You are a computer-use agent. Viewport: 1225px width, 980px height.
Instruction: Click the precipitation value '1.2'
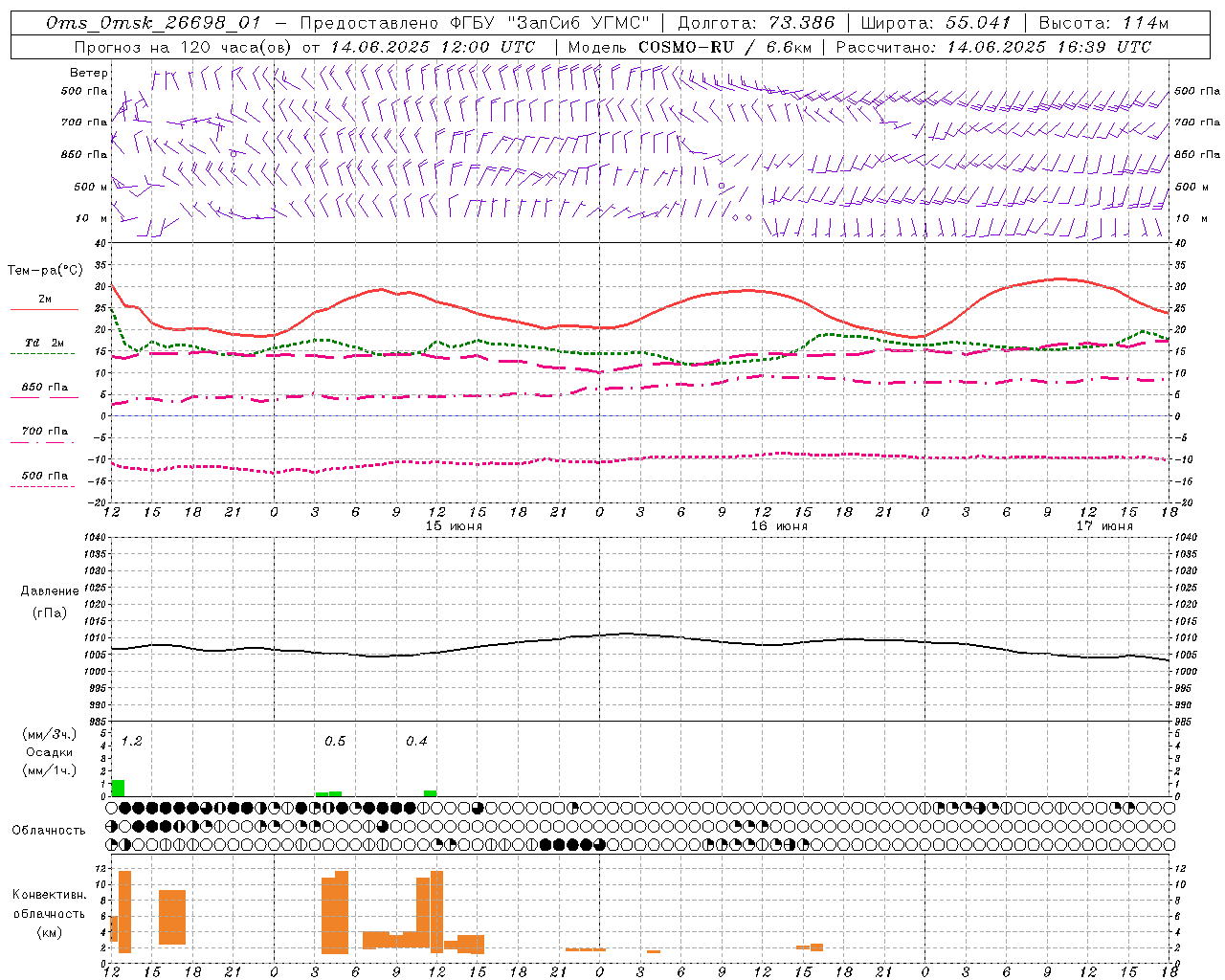(x=132, y=742)
